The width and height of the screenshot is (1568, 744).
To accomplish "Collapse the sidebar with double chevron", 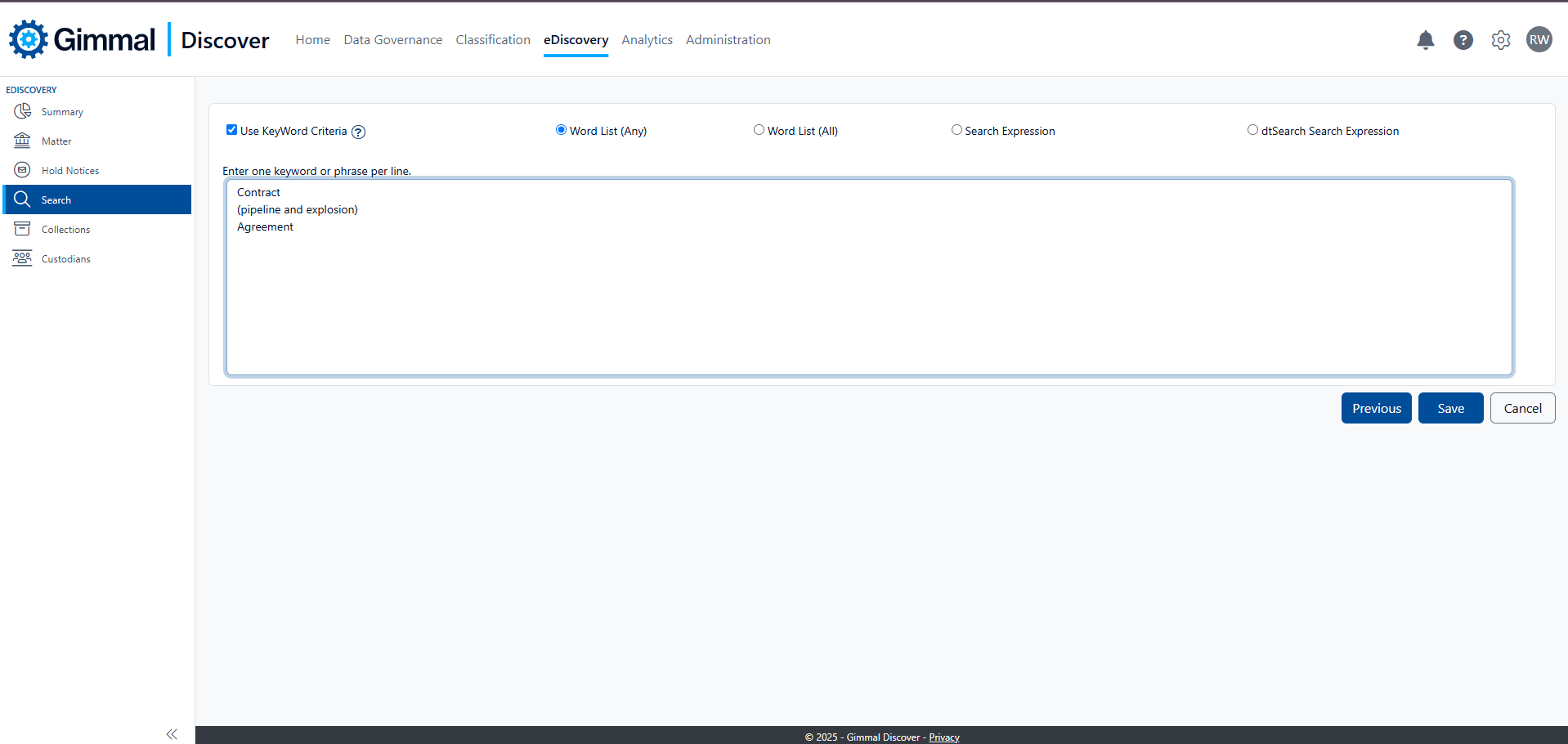I will point(172,734).
